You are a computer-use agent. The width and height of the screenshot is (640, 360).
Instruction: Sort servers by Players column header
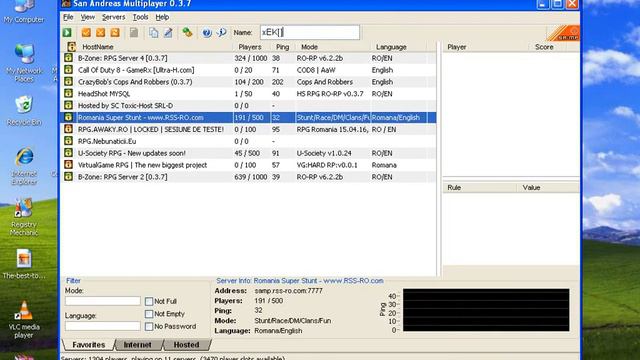[250, 47]
